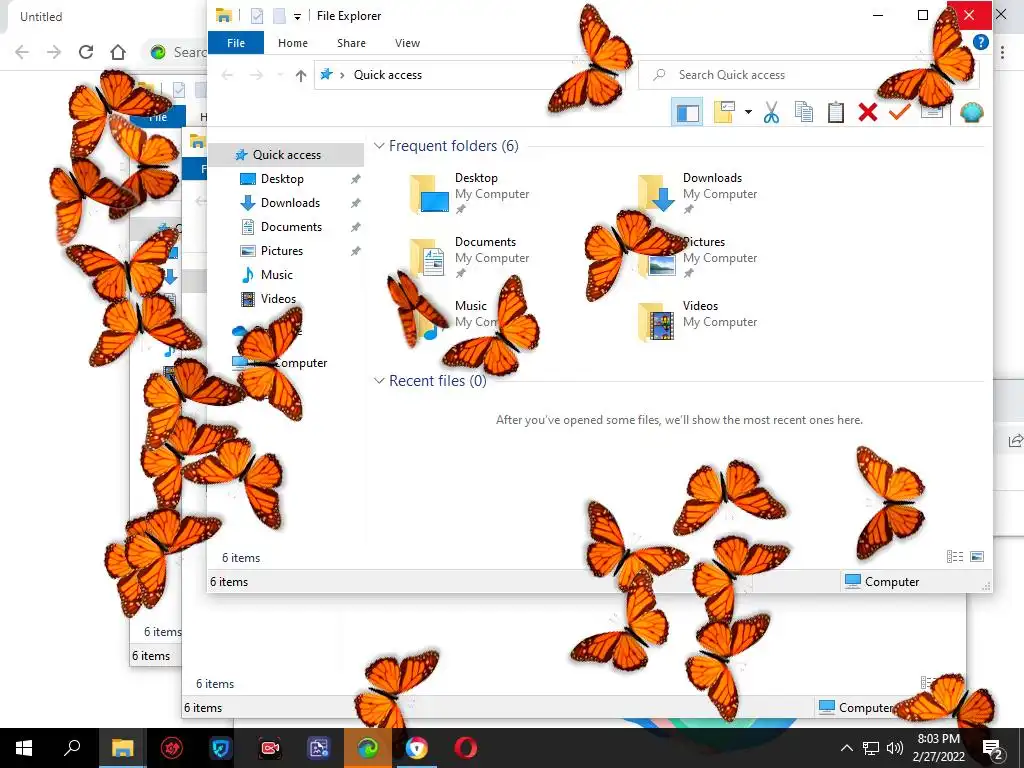Click the Back arrow in File Explorer
1024x768 pixels.
click(x=227, y=75)
